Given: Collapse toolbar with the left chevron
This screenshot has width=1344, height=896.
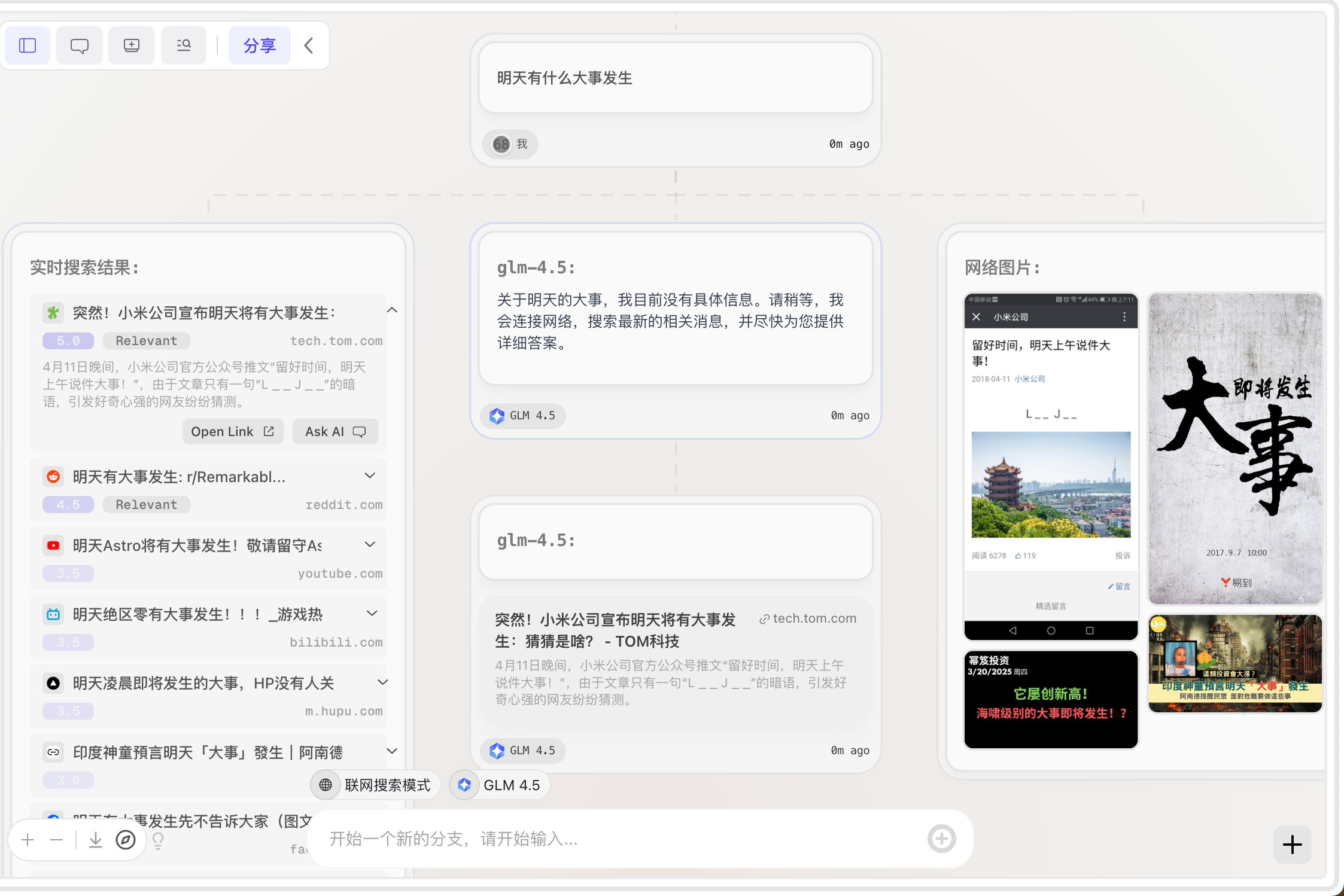Looking at the screenshot, I should click(x=309, y=45).
